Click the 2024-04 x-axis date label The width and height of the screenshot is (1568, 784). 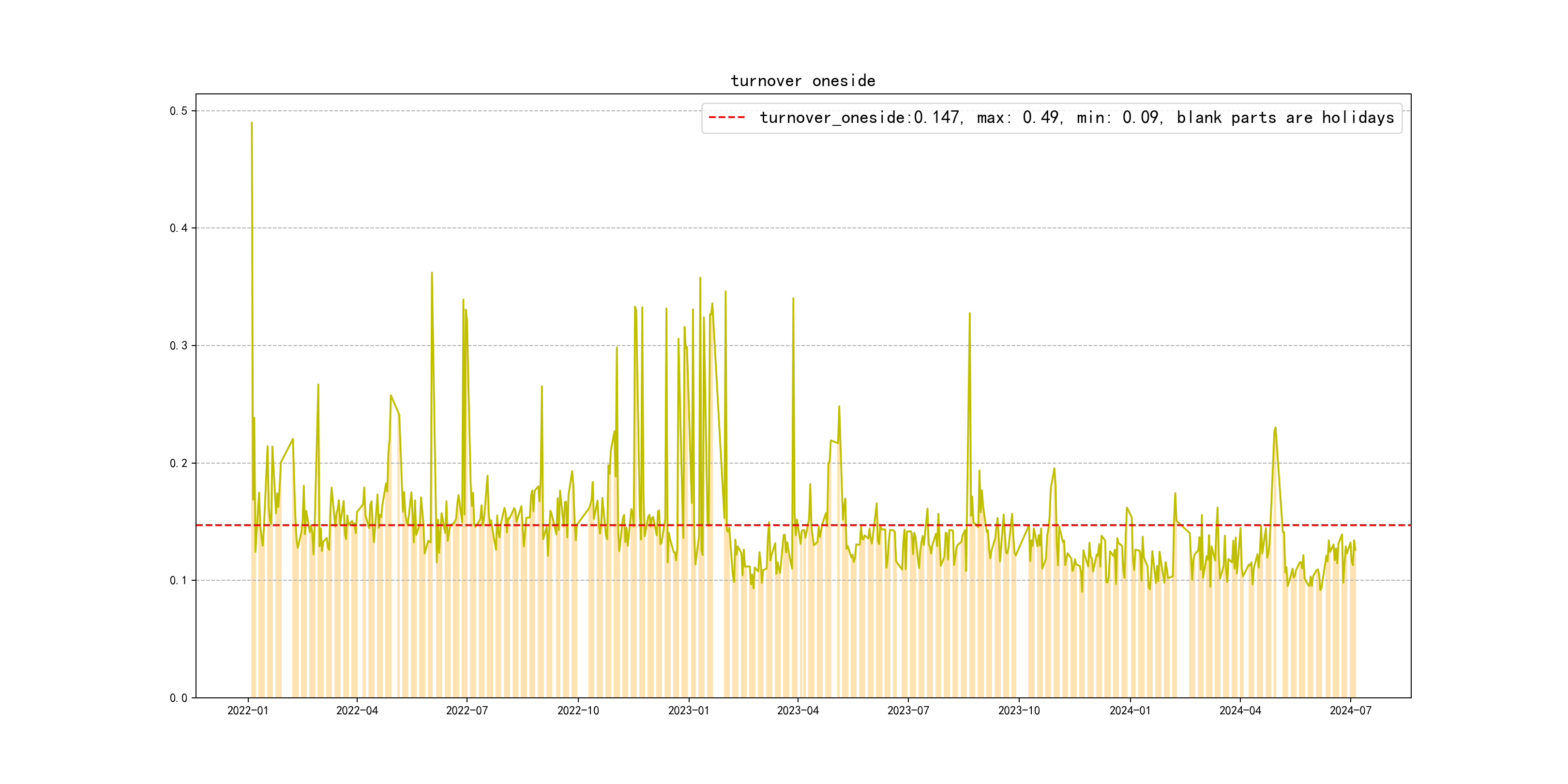pos(1240,710)
